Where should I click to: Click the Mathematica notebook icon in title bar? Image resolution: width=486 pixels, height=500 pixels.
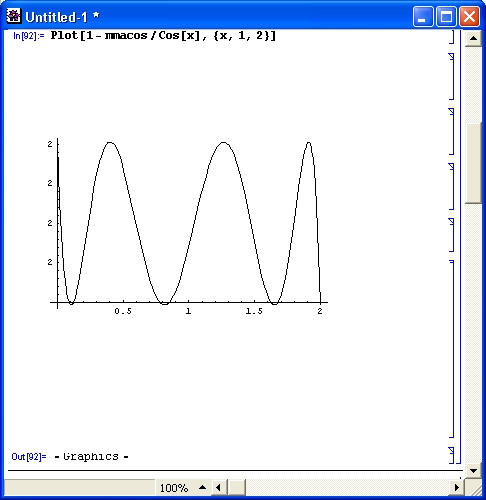point(13,16)
